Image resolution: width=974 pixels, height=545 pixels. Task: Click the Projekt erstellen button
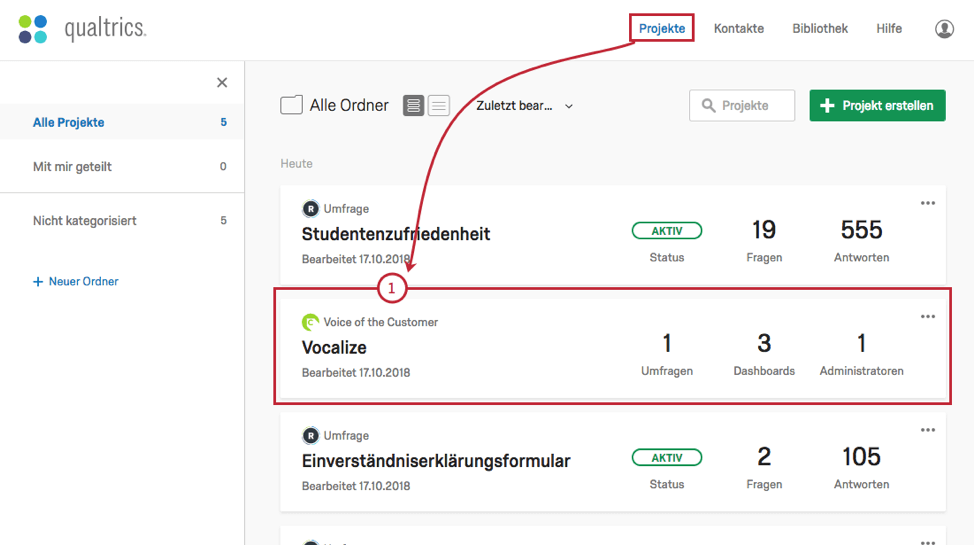[877, 106]
